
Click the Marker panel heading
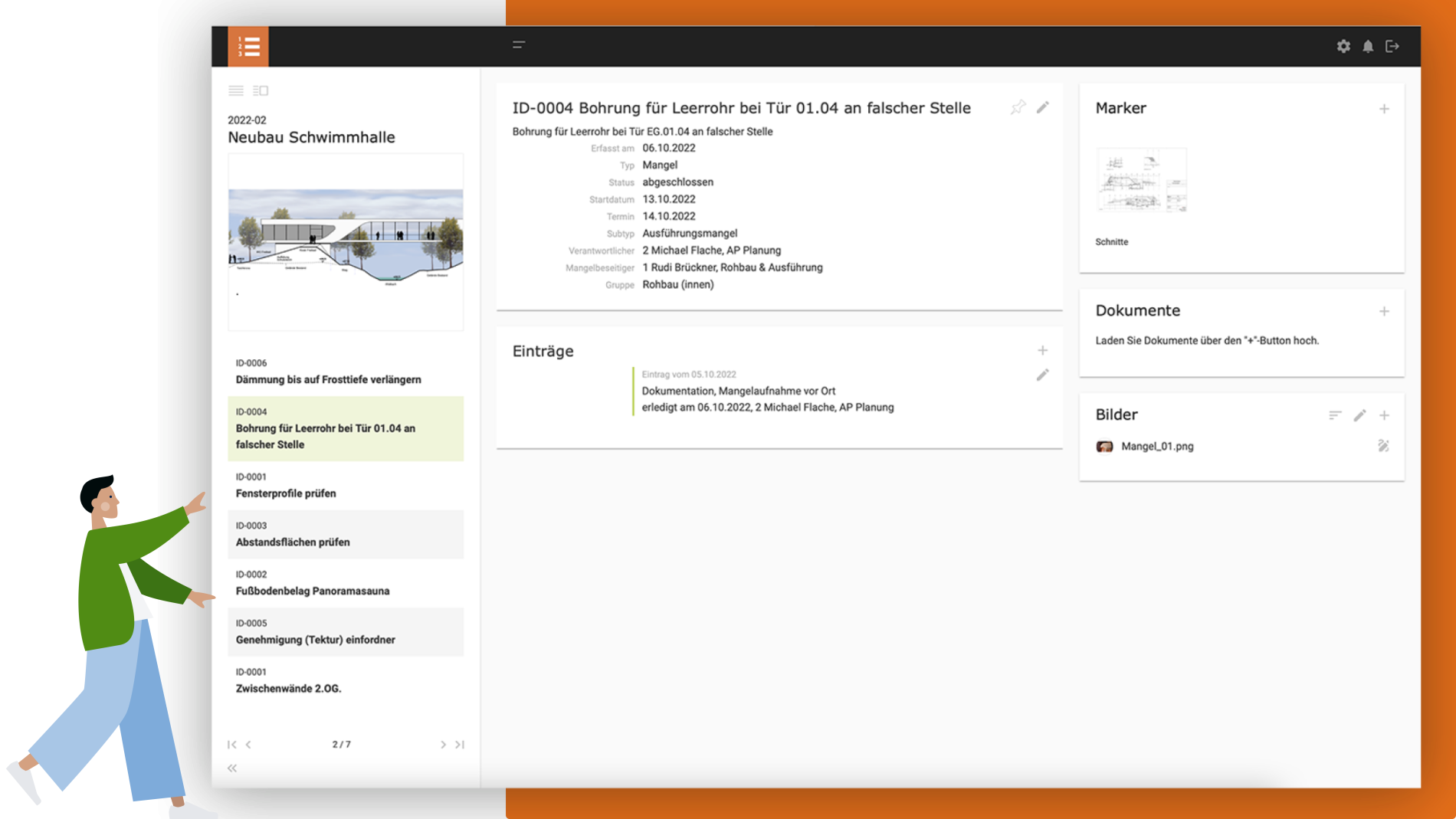1120,108
